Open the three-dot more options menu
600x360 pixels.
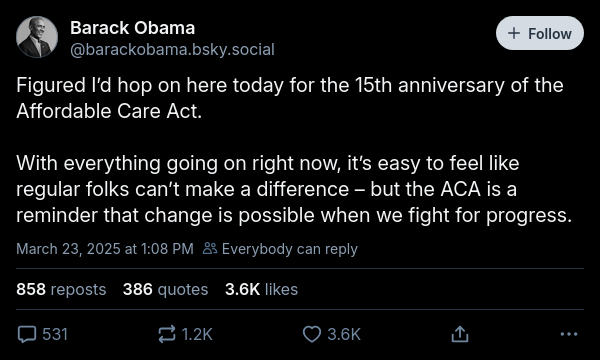[569, 334]
